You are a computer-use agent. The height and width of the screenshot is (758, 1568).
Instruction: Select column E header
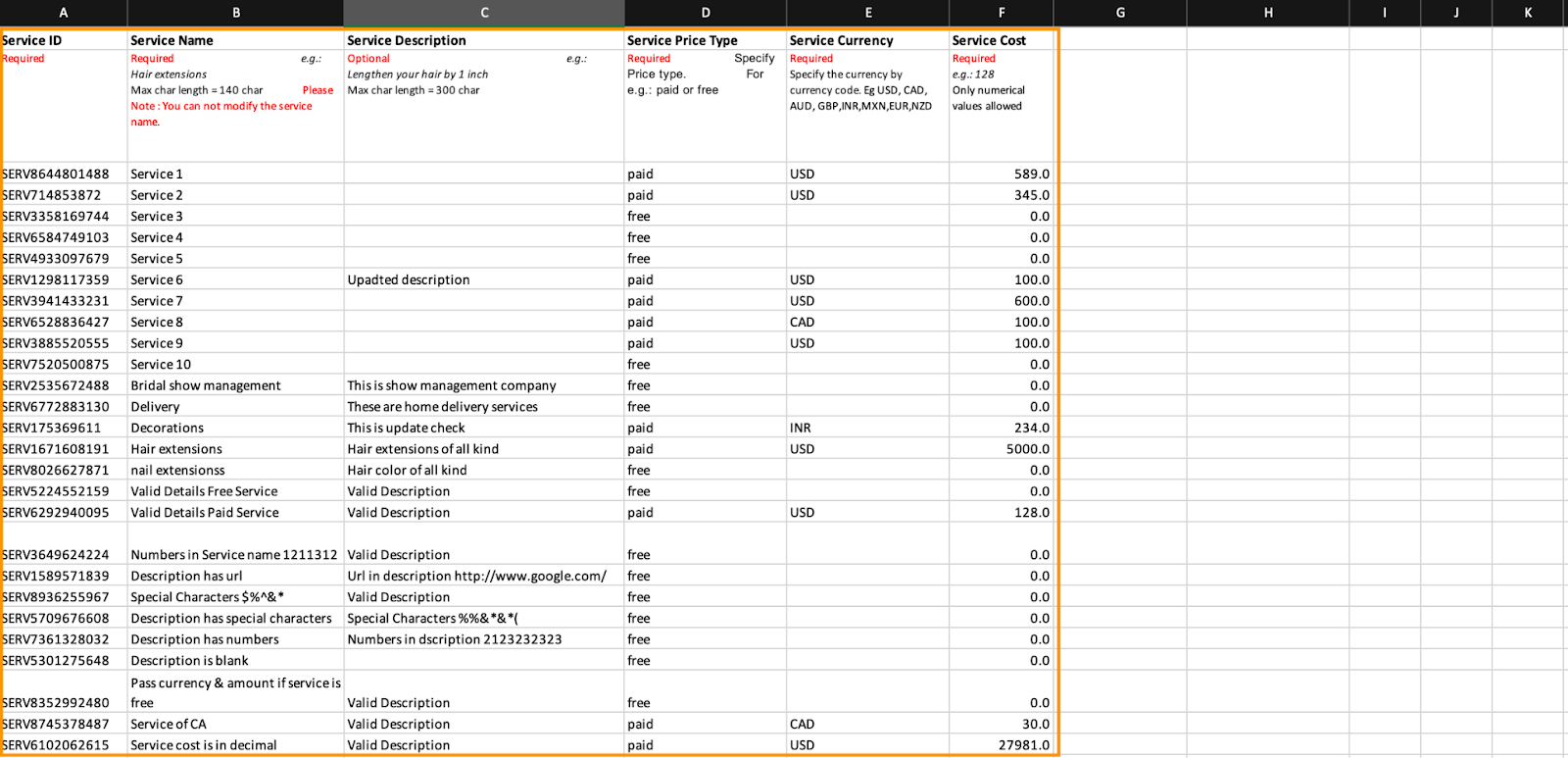(868, 13)
